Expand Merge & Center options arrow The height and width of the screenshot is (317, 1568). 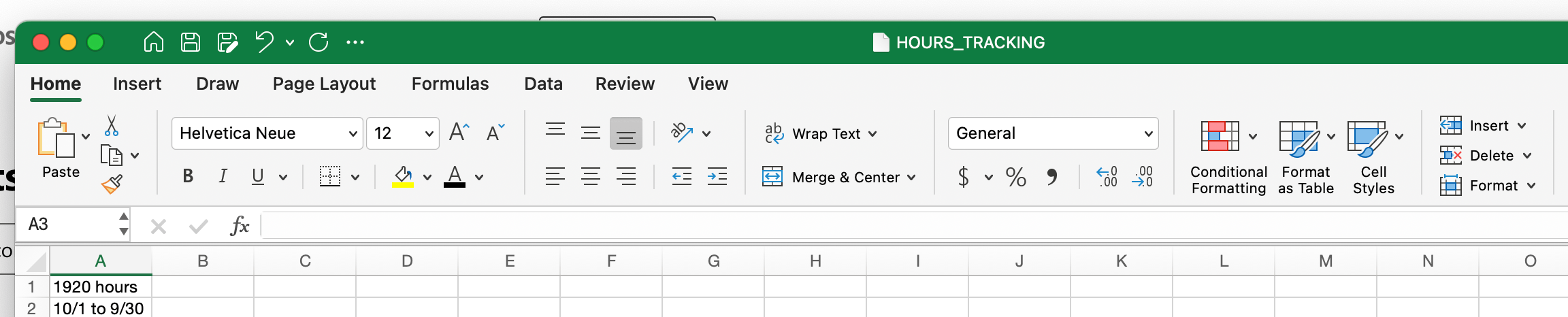pos(911,178)
